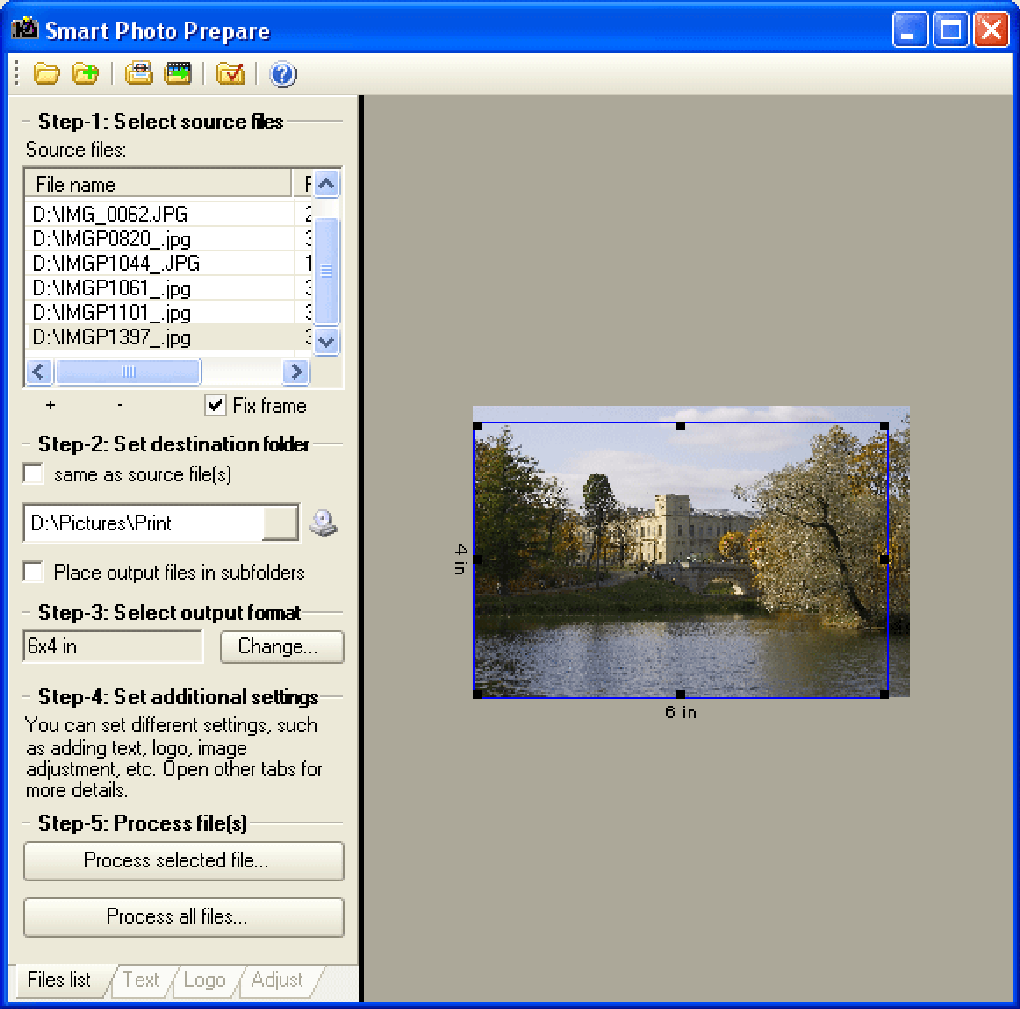This screenshot has height=1009, width=1020.
Task: Click the plus button under the file list
Action: coord(50,406)
